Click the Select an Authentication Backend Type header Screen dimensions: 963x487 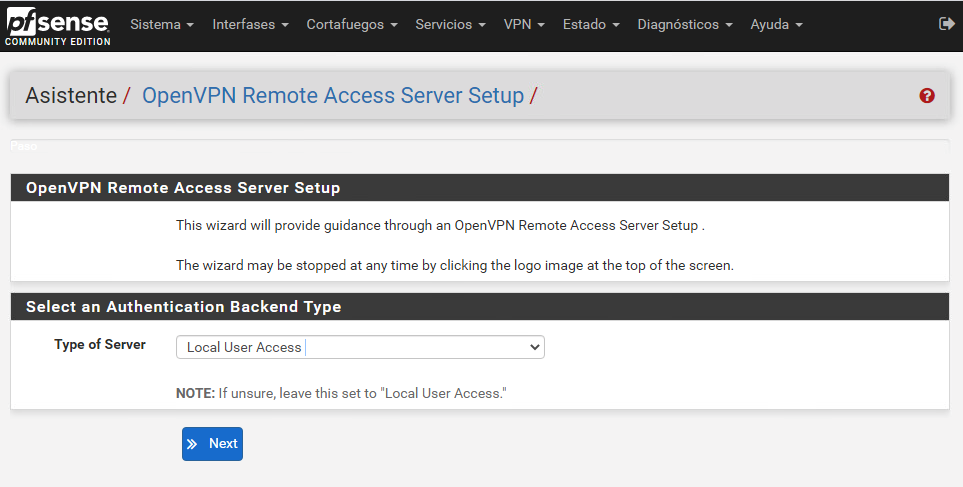tap(183, 307)
